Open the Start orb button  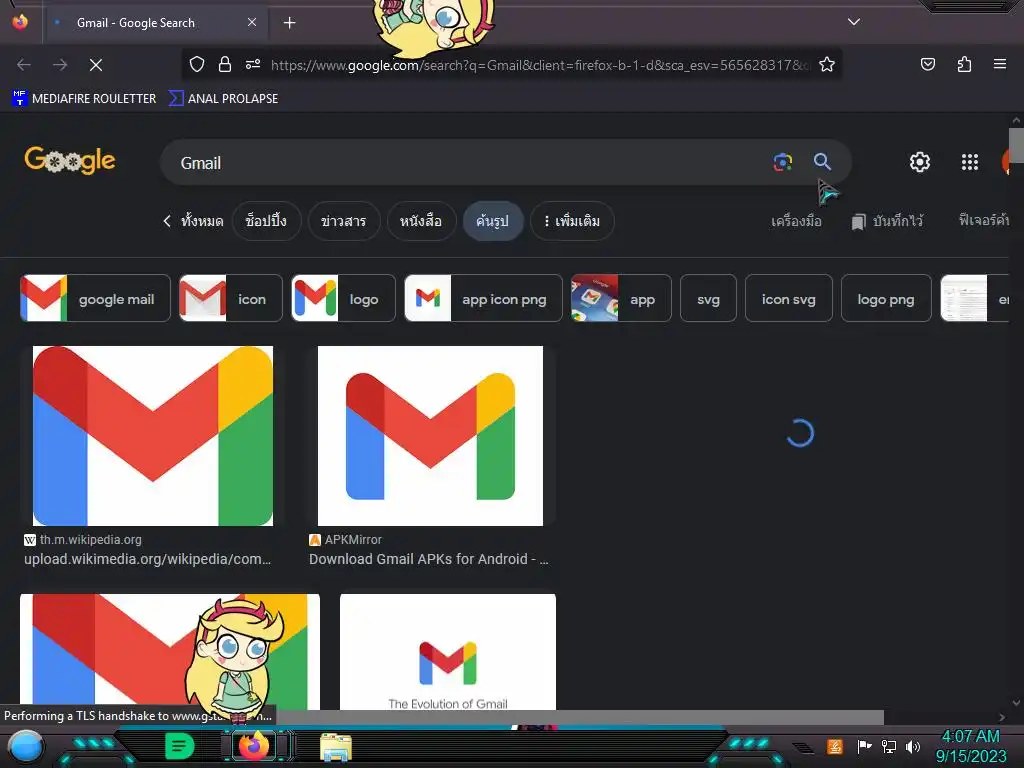(25, 747)
